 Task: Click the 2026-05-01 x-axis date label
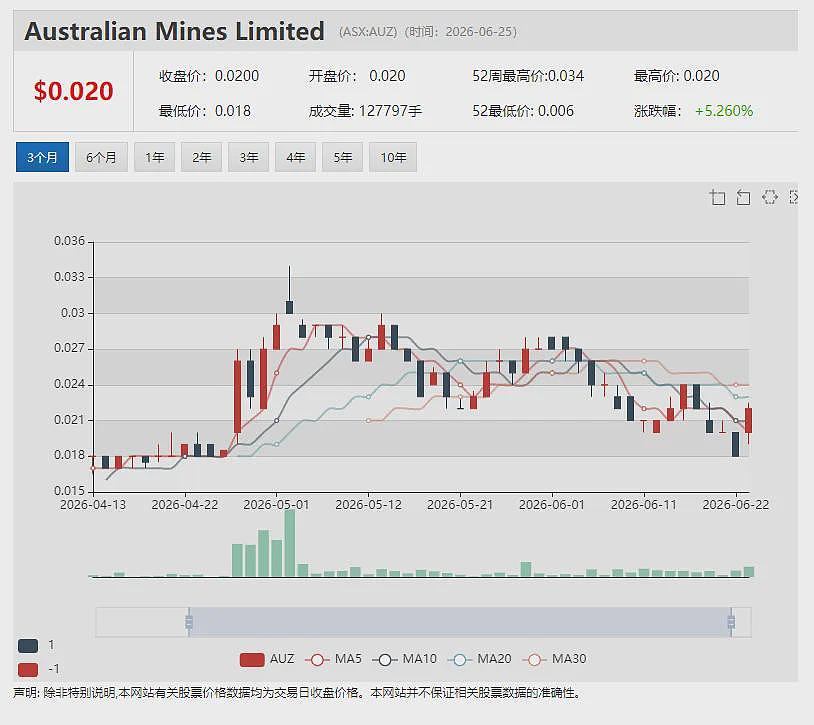tap(276, 504)
